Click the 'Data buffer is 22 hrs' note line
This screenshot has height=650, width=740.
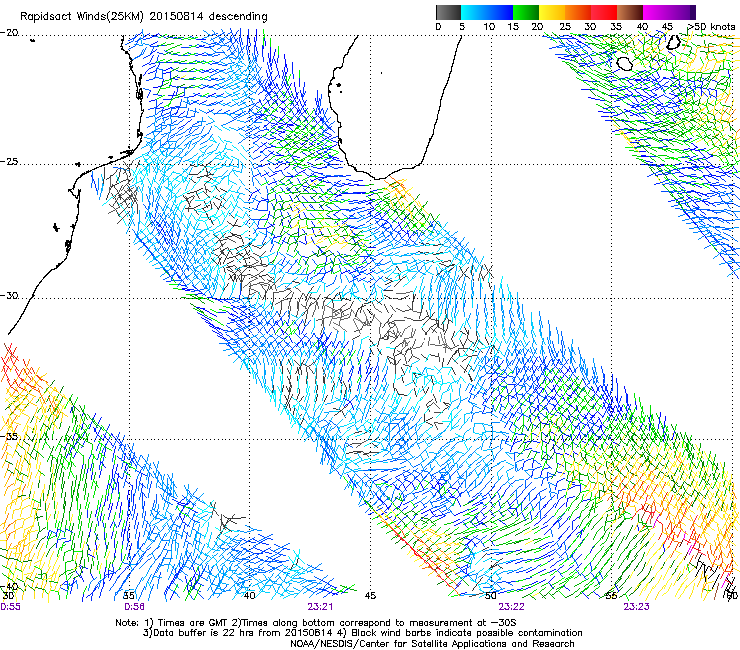click(x=362, y=633)
